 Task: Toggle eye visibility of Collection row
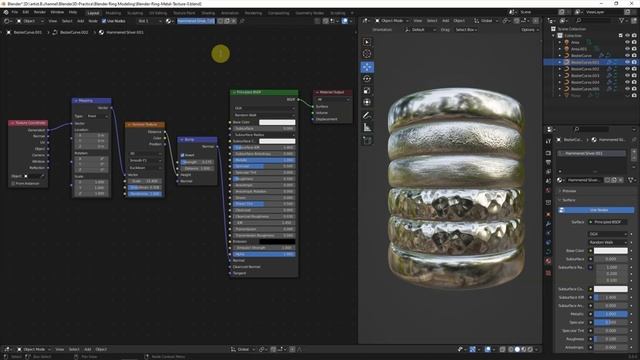[627, 36]
